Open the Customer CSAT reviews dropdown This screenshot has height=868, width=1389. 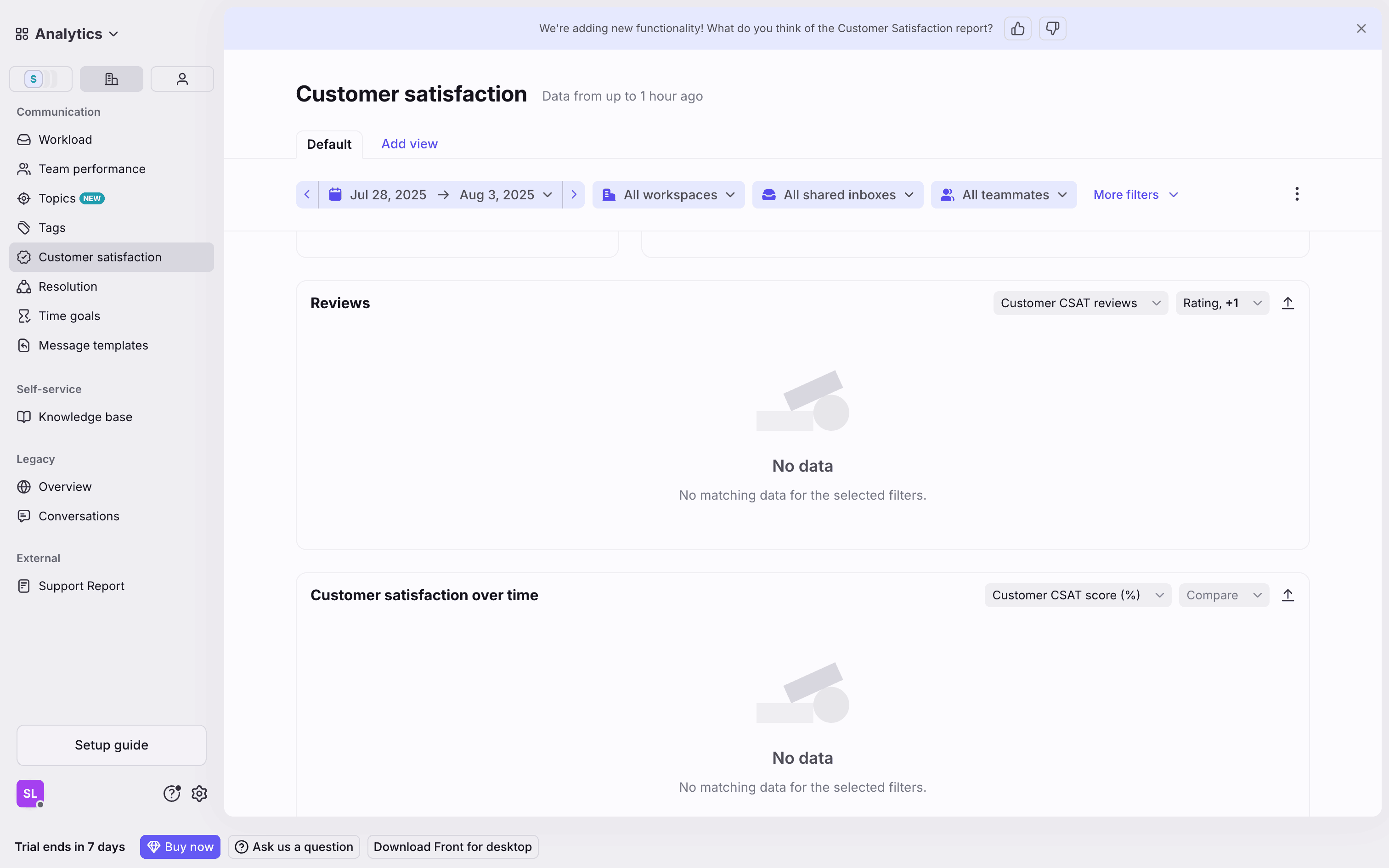point(1080,303)
